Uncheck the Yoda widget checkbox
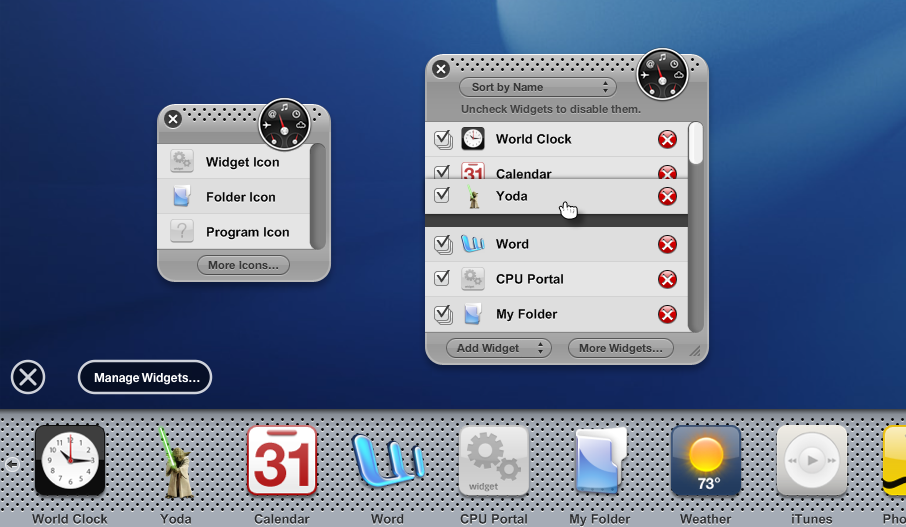This screenshot has height=527, width=906. (x=442, y=195)
